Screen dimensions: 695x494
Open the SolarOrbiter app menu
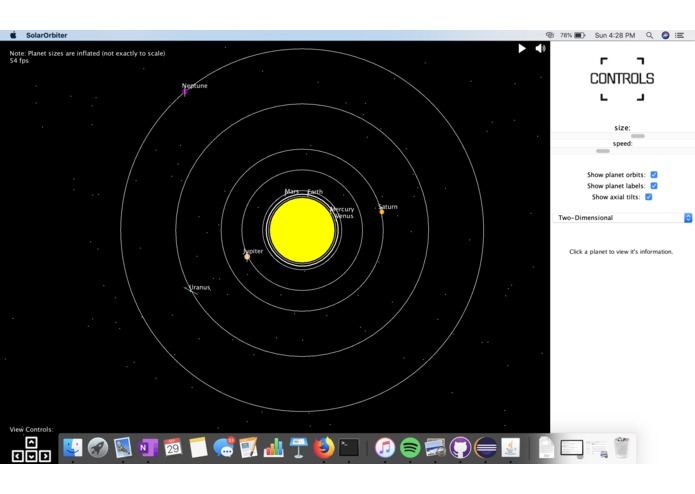[x=47, y=35]
